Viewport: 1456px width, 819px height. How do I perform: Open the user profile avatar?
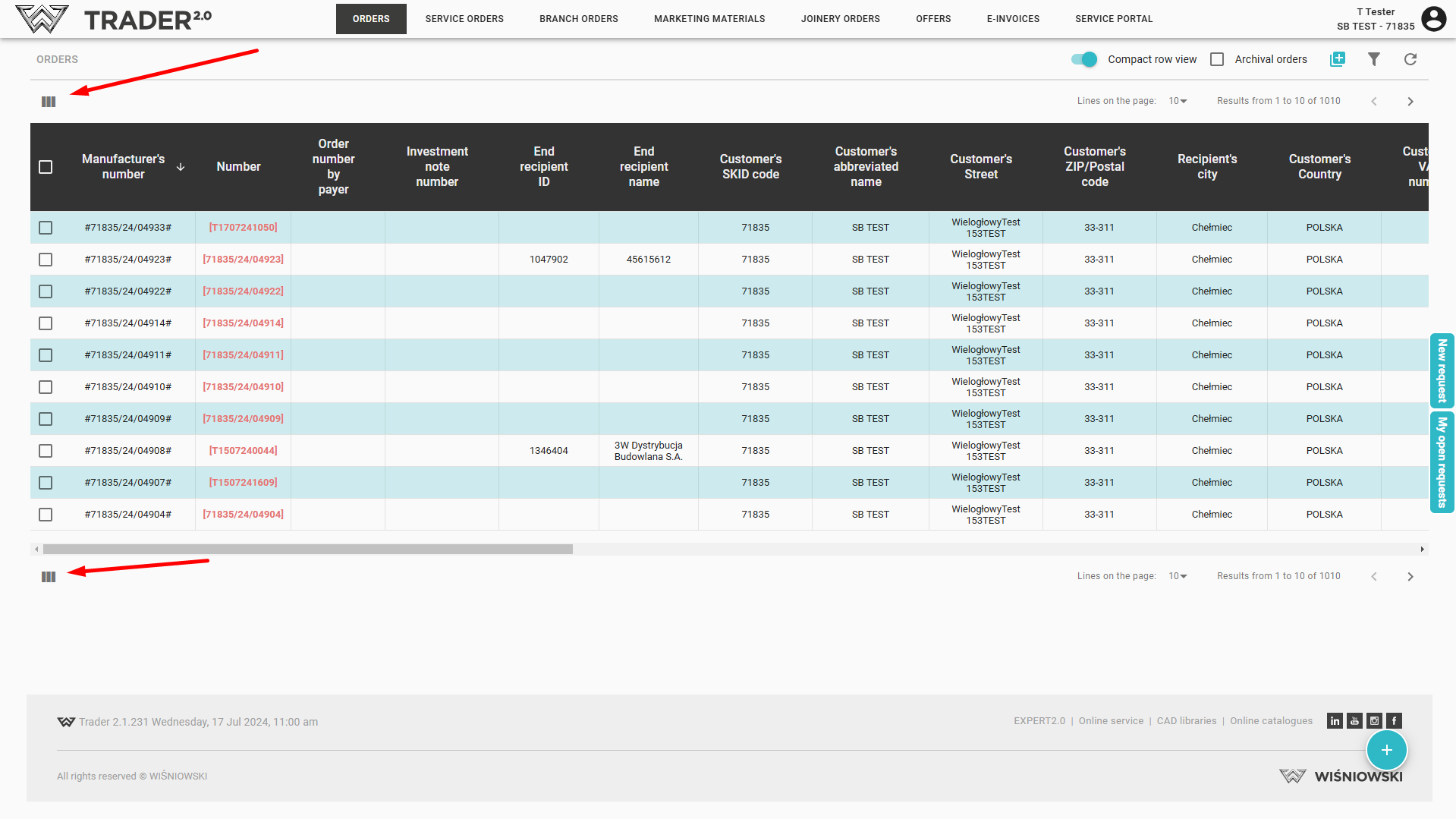[1433, 18]
